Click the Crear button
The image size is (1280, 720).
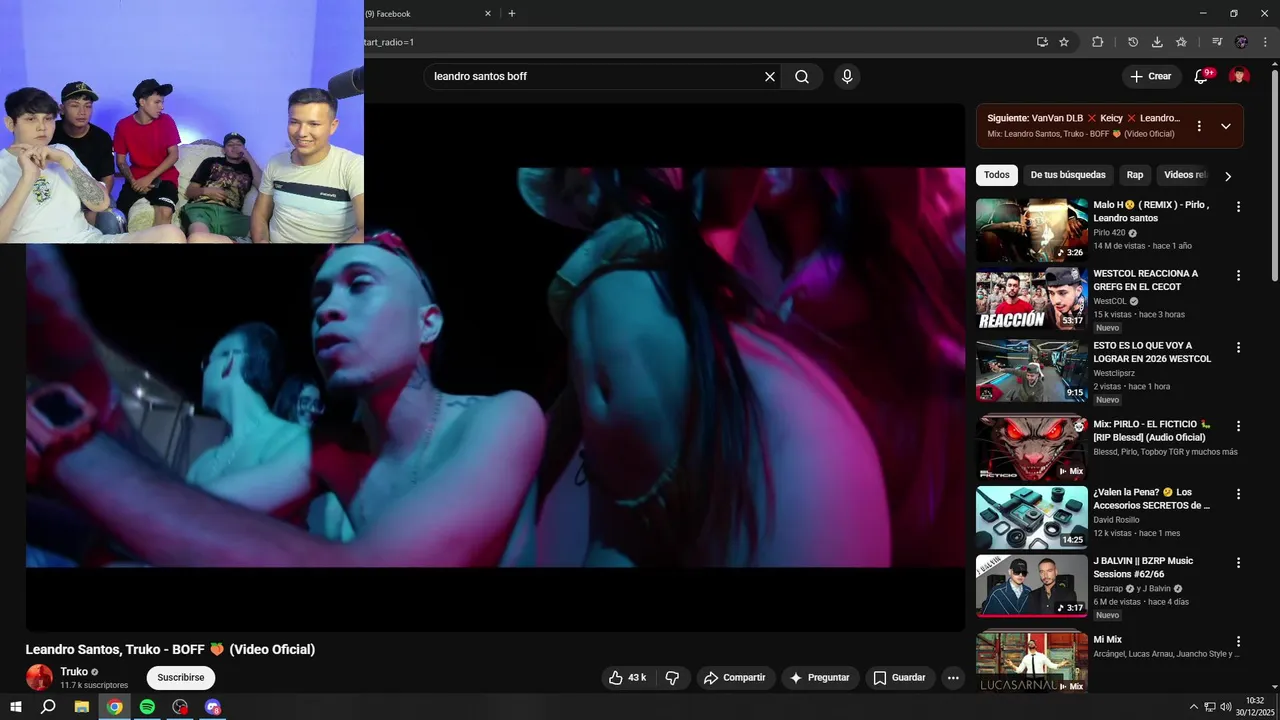click(1150, 76)
